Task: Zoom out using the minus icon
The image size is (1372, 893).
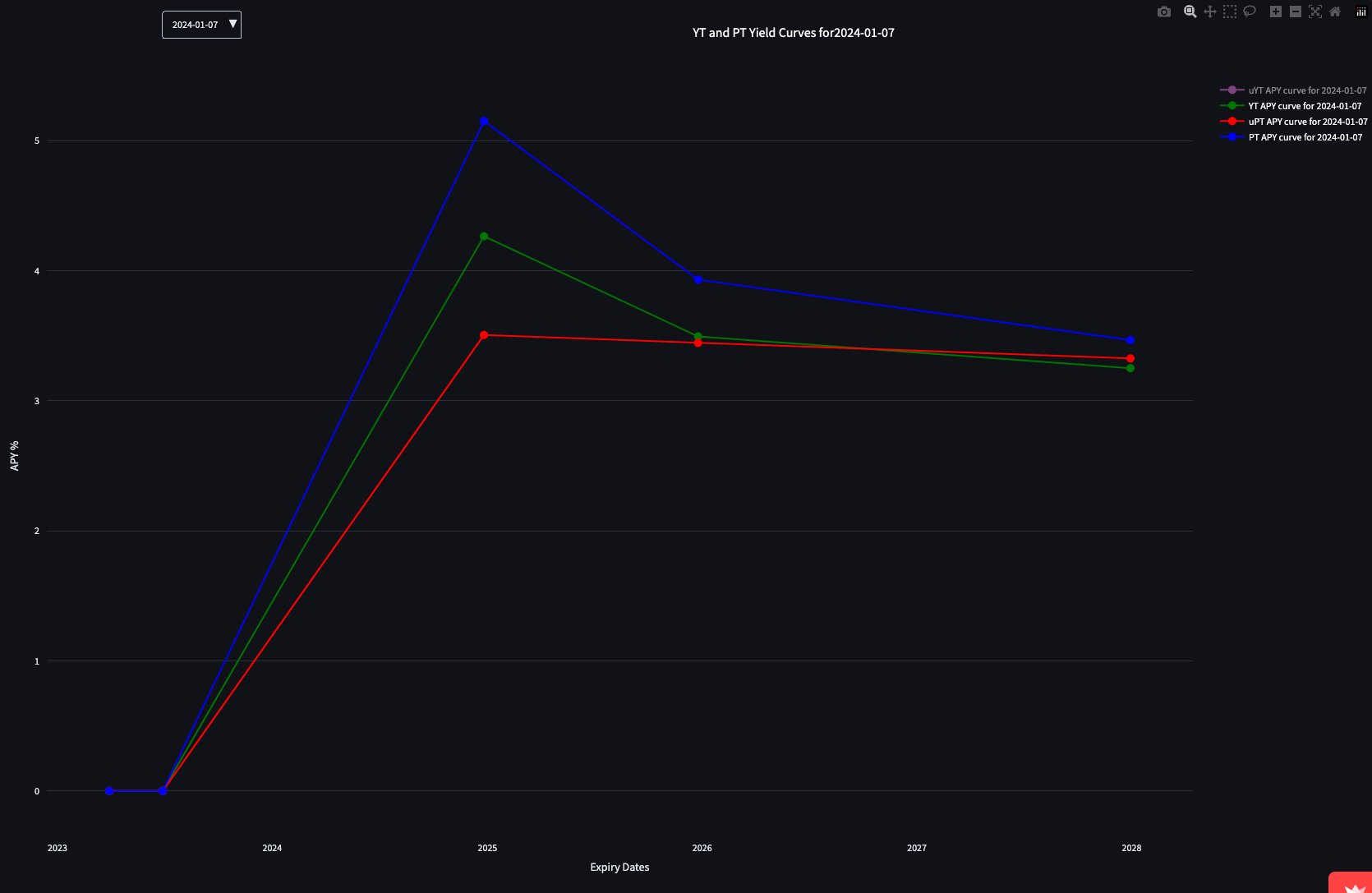Action: (1296, 12)
